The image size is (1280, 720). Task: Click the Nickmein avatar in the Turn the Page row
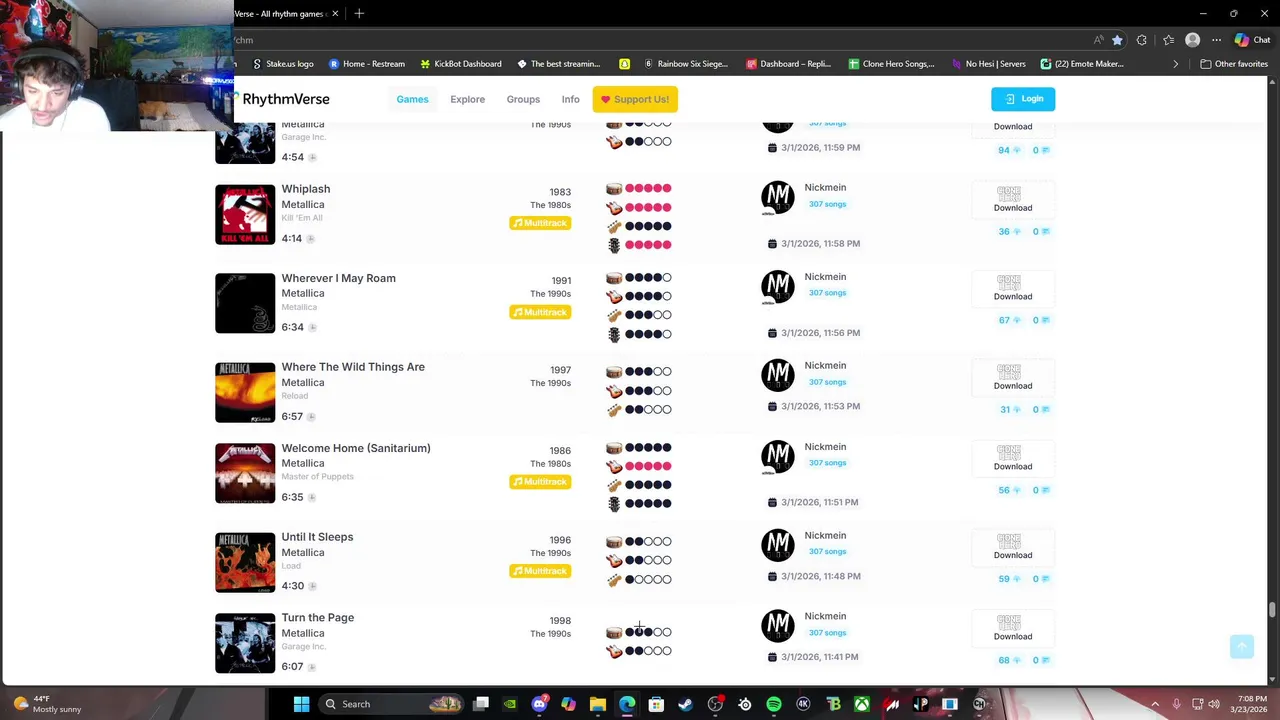coord(777,626)
